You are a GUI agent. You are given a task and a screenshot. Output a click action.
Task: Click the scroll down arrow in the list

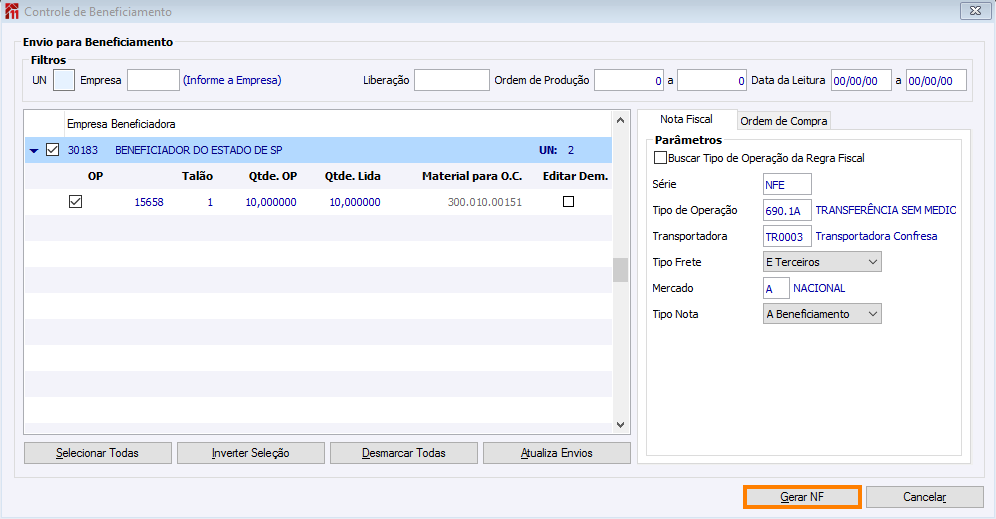click(621, 424)
